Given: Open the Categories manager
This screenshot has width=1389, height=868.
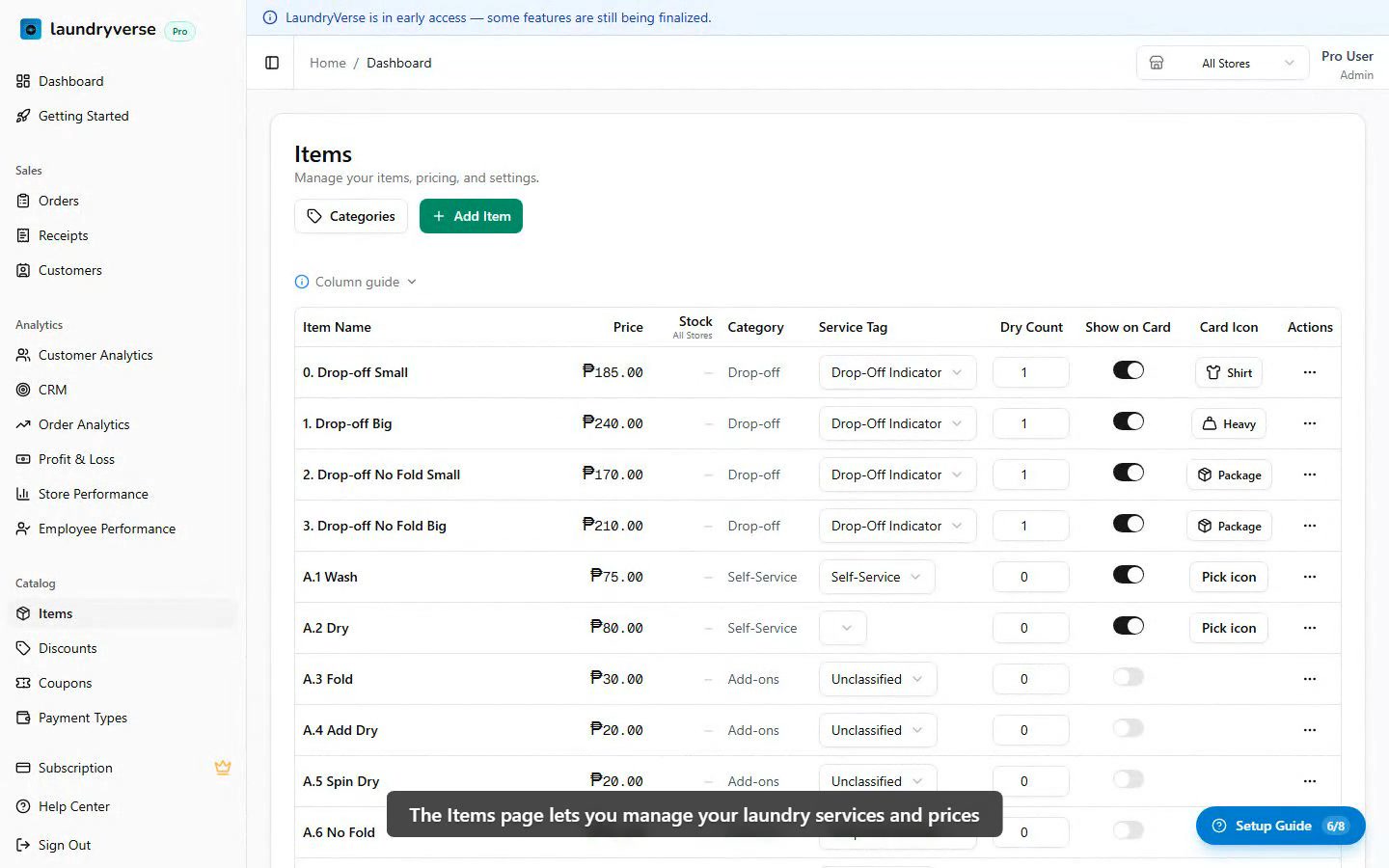Looking at the screenshot, I should click(x=351, y=216).
